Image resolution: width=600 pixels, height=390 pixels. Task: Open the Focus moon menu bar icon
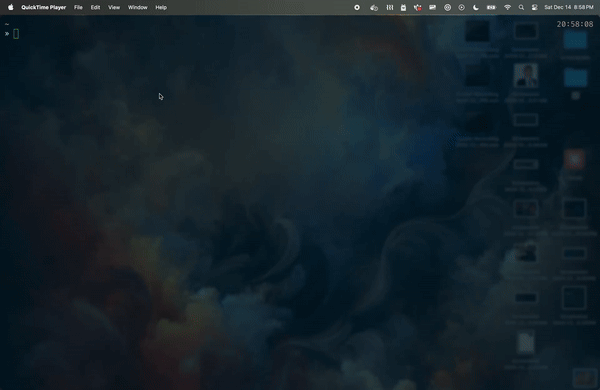point(476,7)
